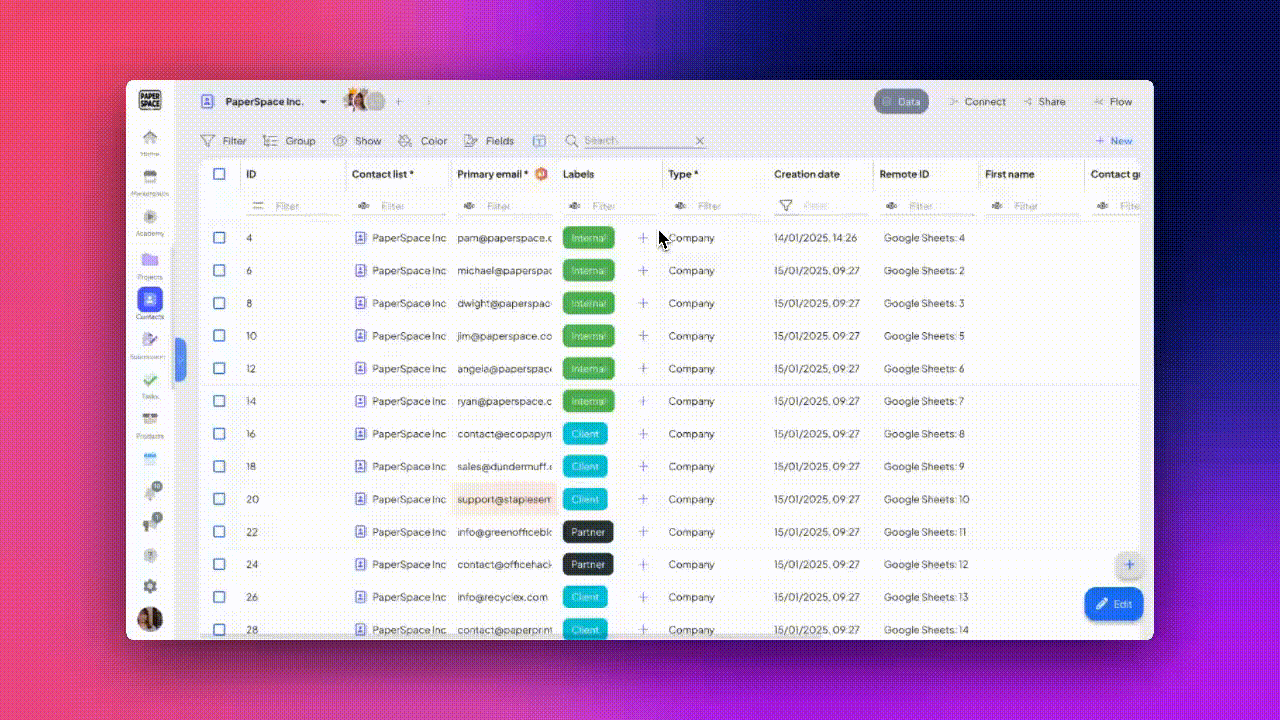Go to Tasks via green checkmark icon
Image resolution: width=1280 pixels, height=720 pixels.
tap(150, 380)
